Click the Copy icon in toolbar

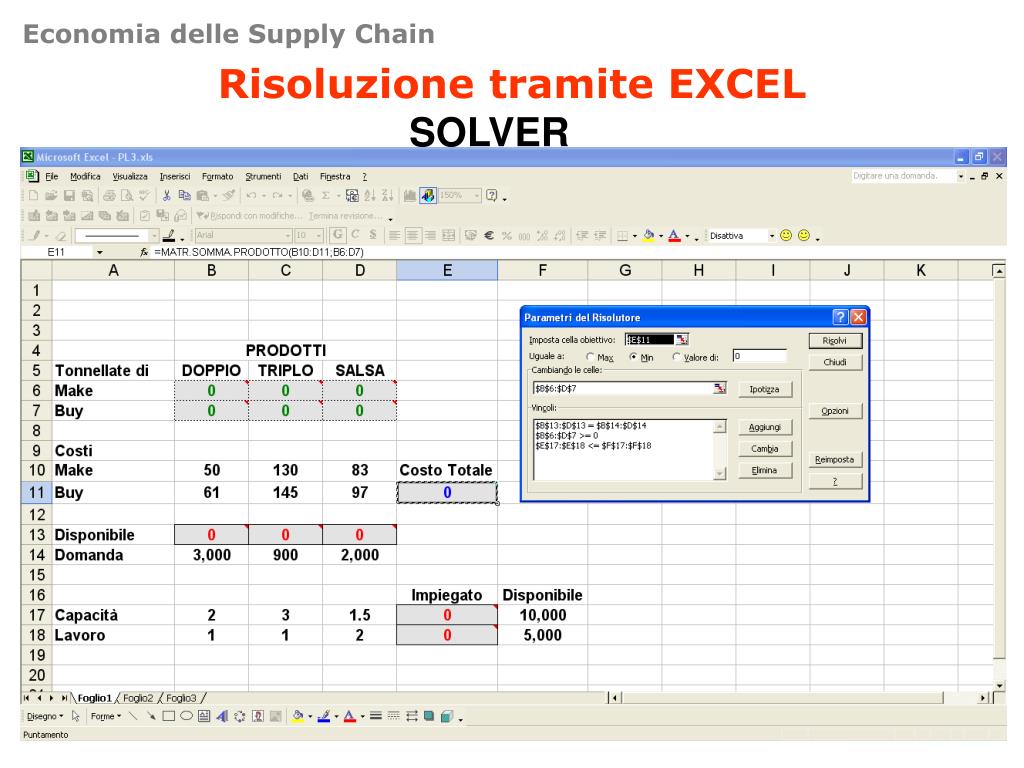point(185,195)
